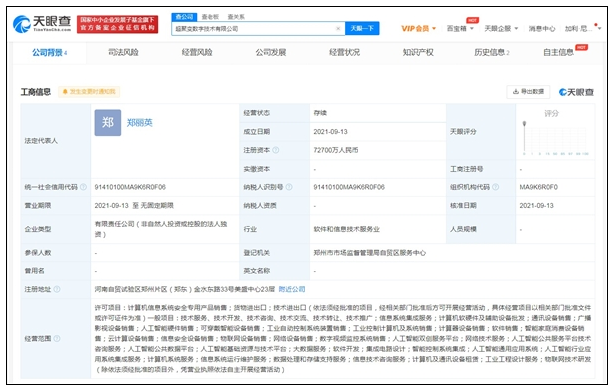Open the user account dropdown arrow

coord(599,29)
